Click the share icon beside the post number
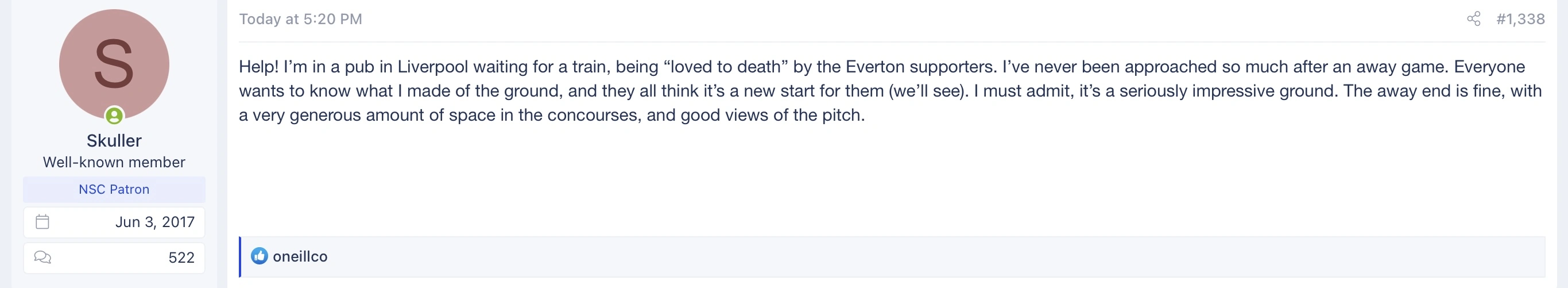1568x288 pixels. (x=1474, y=19)
